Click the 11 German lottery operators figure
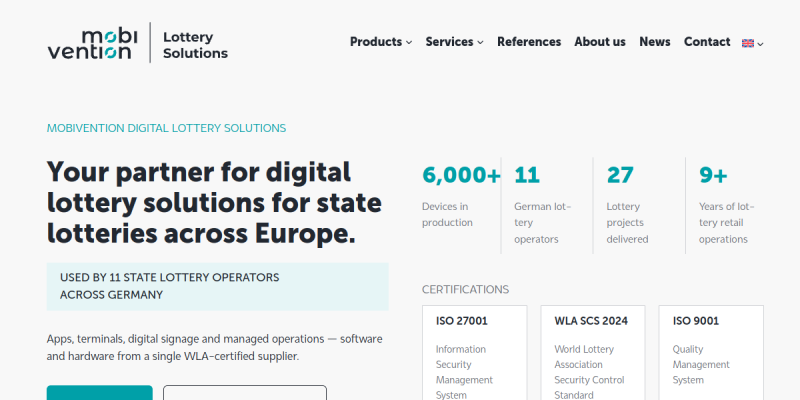The height and width of the screenshot is (400, 800). click(x=527, y=175)
